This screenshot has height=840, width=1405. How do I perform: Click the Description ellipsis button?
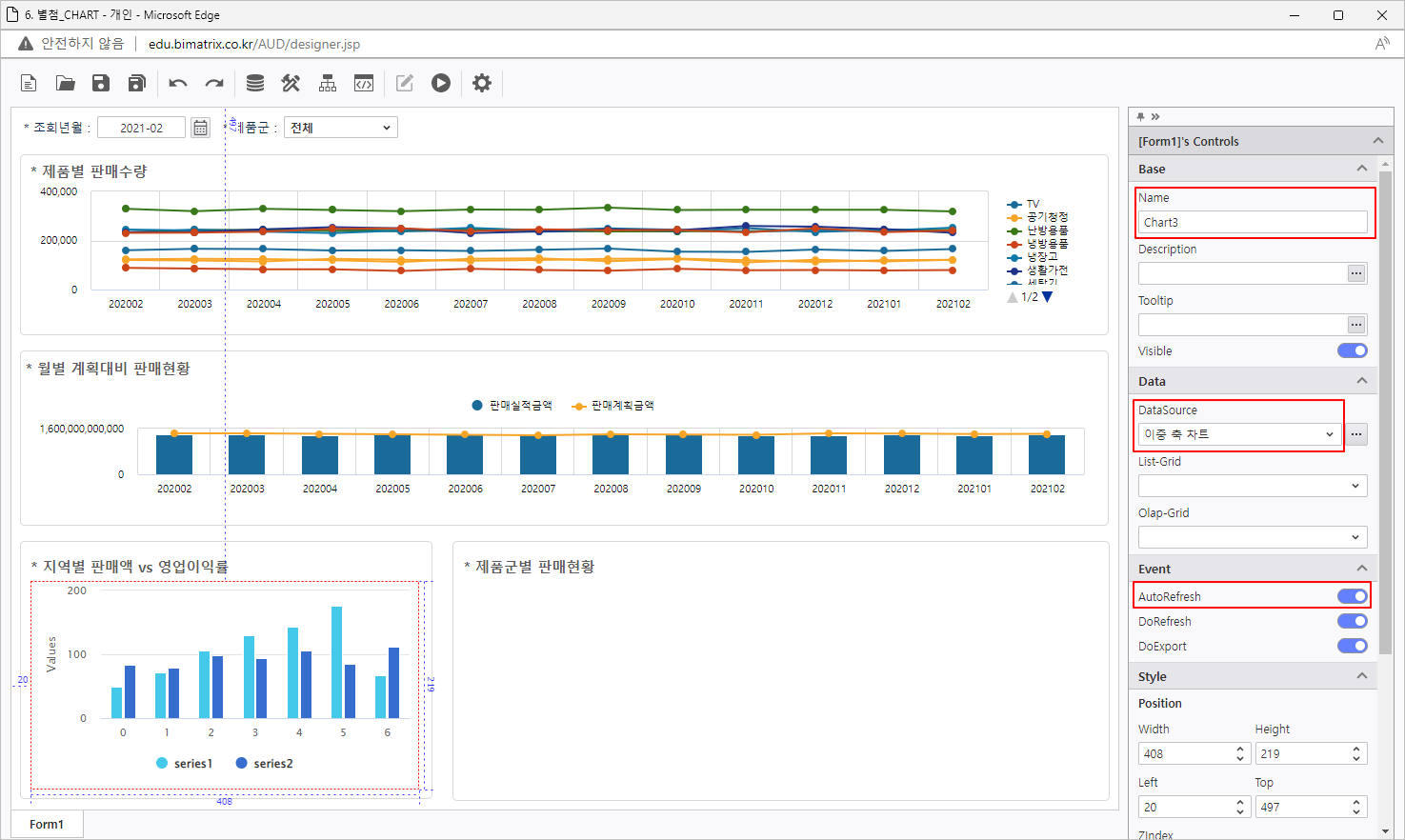click(1356, 273)
